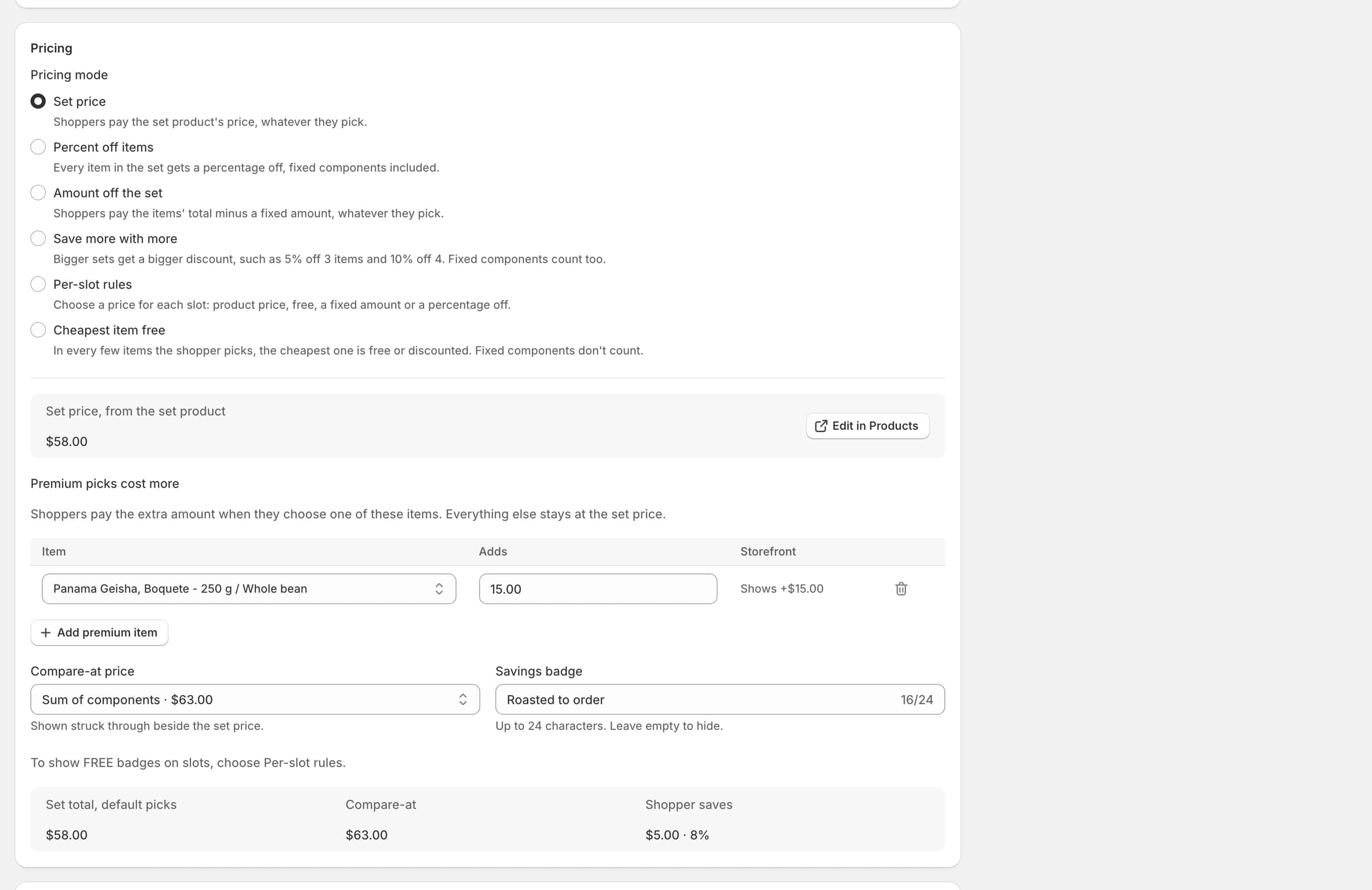Click the Add premium item button

click(99, 632)
